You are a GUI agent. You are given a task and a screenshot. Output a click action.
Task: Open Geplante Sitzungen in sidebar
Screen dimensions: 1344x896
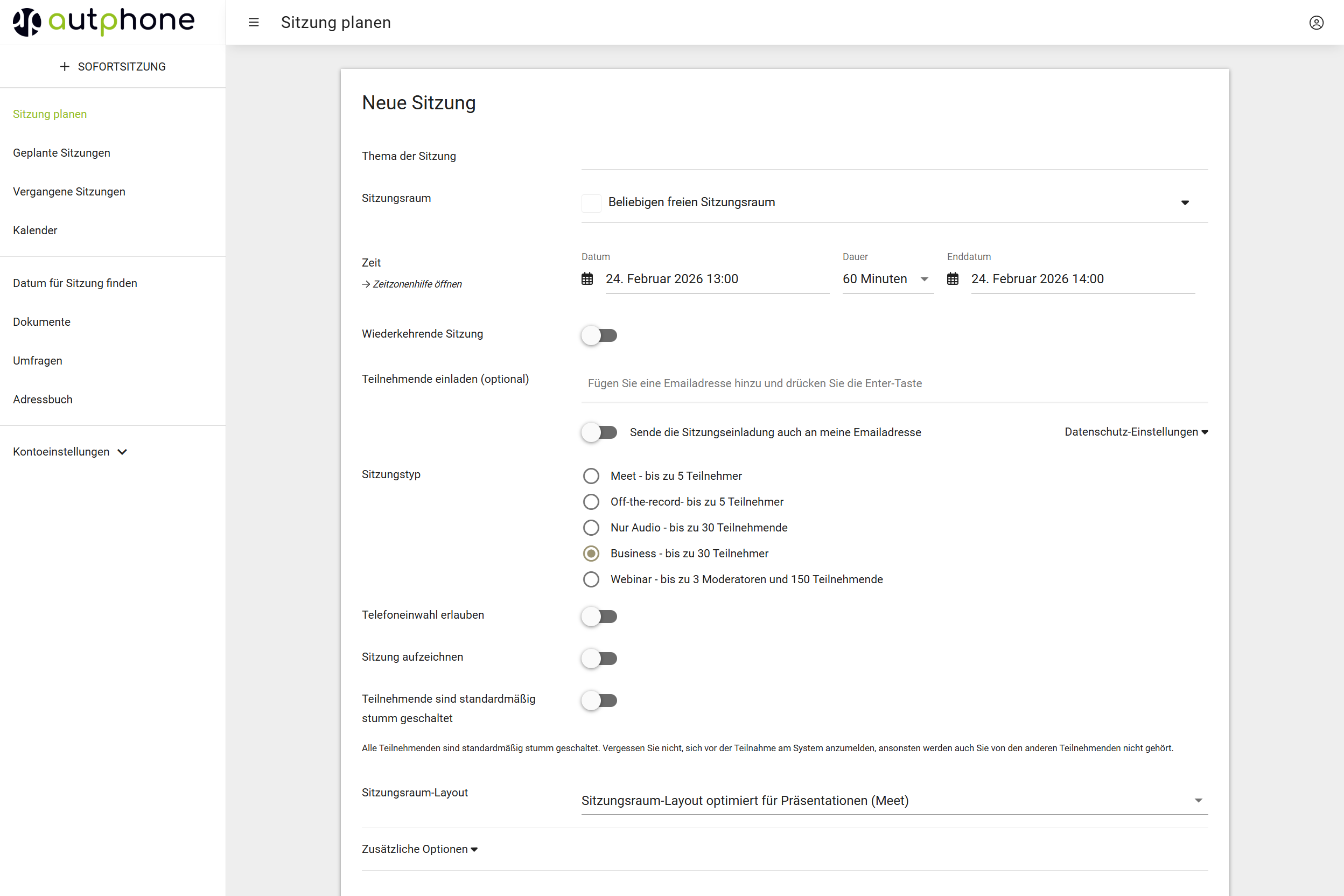click(62, 153)
